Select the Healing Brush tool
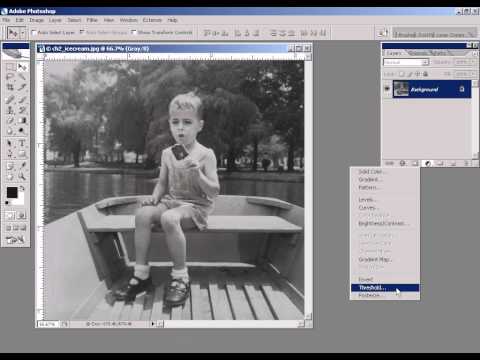The width and height of the screenshot is (480, 360). click(10, 99)
